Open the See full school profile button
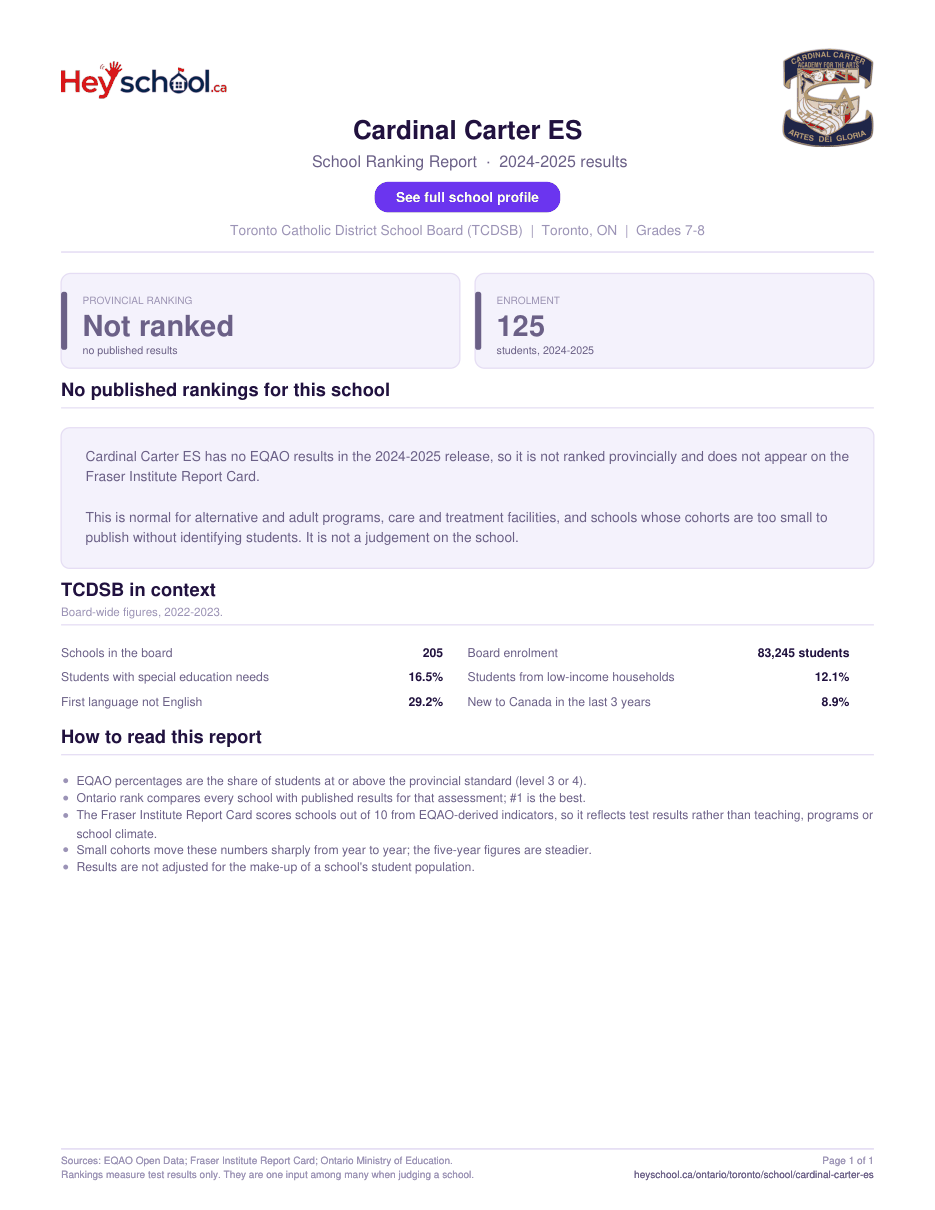This screenshot has width=935, height=1210. click(x=467, y=197)
